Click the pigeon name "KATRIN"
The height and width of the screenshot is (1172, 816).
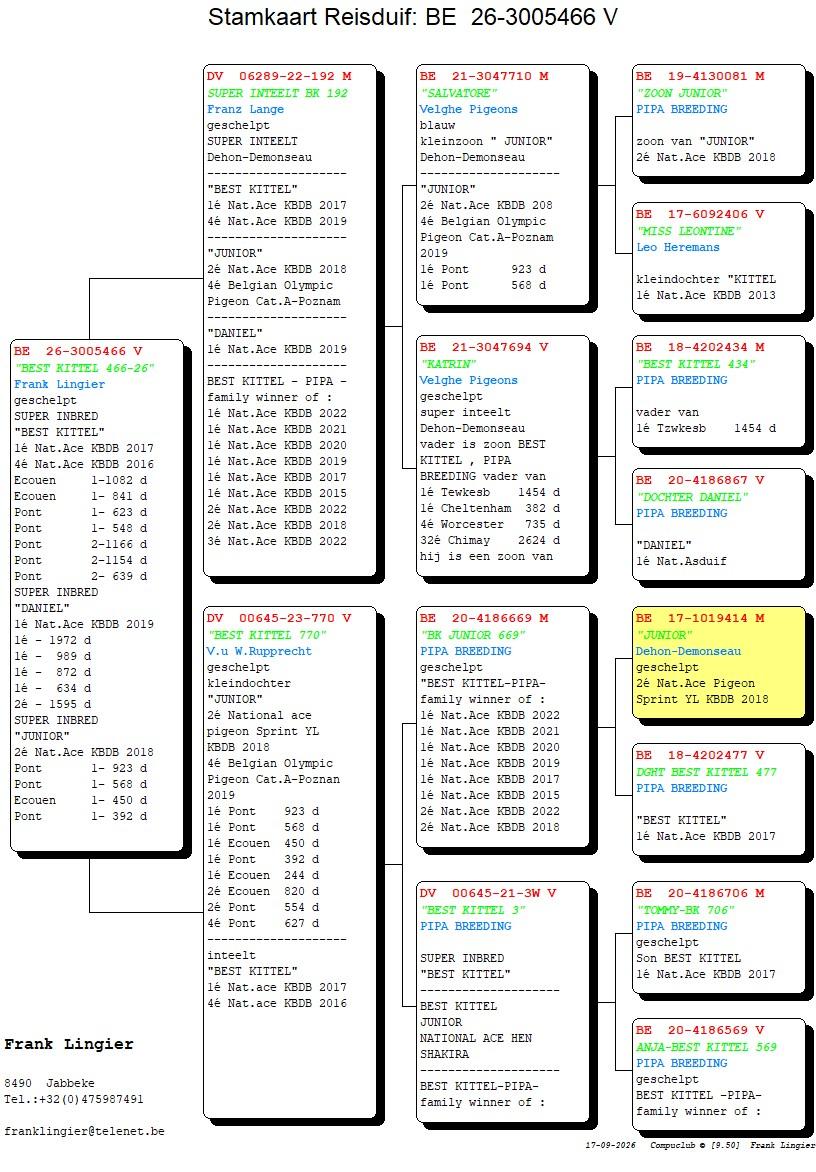[448, 364]
